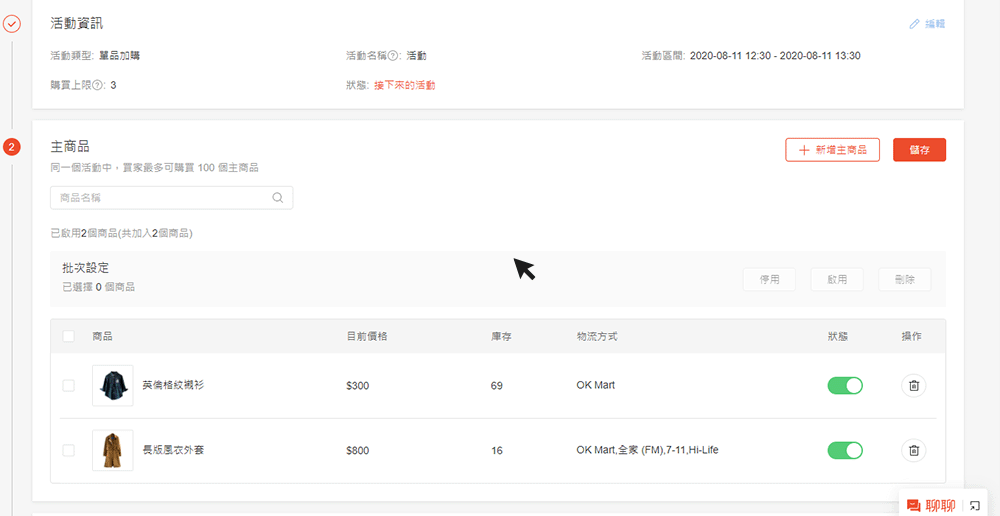Toggle status switch for 長版風衣外套
Screen dimensions: 1000x516
pos(845,451)
